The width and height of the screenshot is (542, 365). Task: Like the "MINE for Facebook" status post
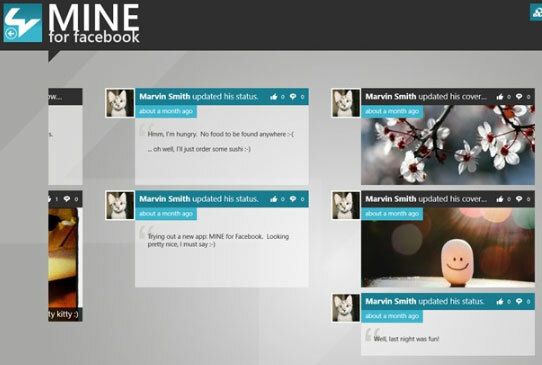pos(274,199)
